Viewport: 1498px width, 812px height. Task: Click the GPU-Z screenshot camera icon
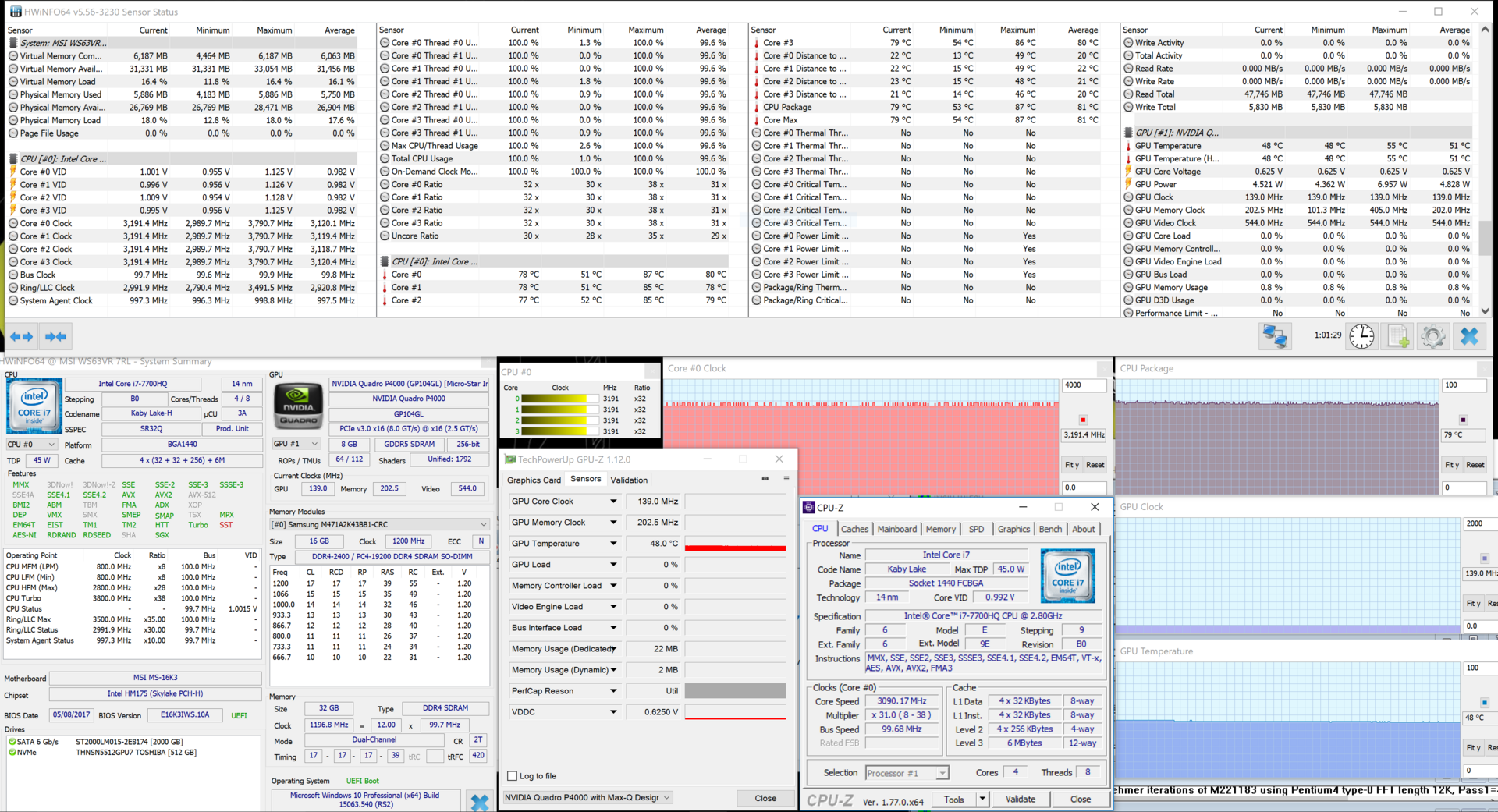[765, 479]
